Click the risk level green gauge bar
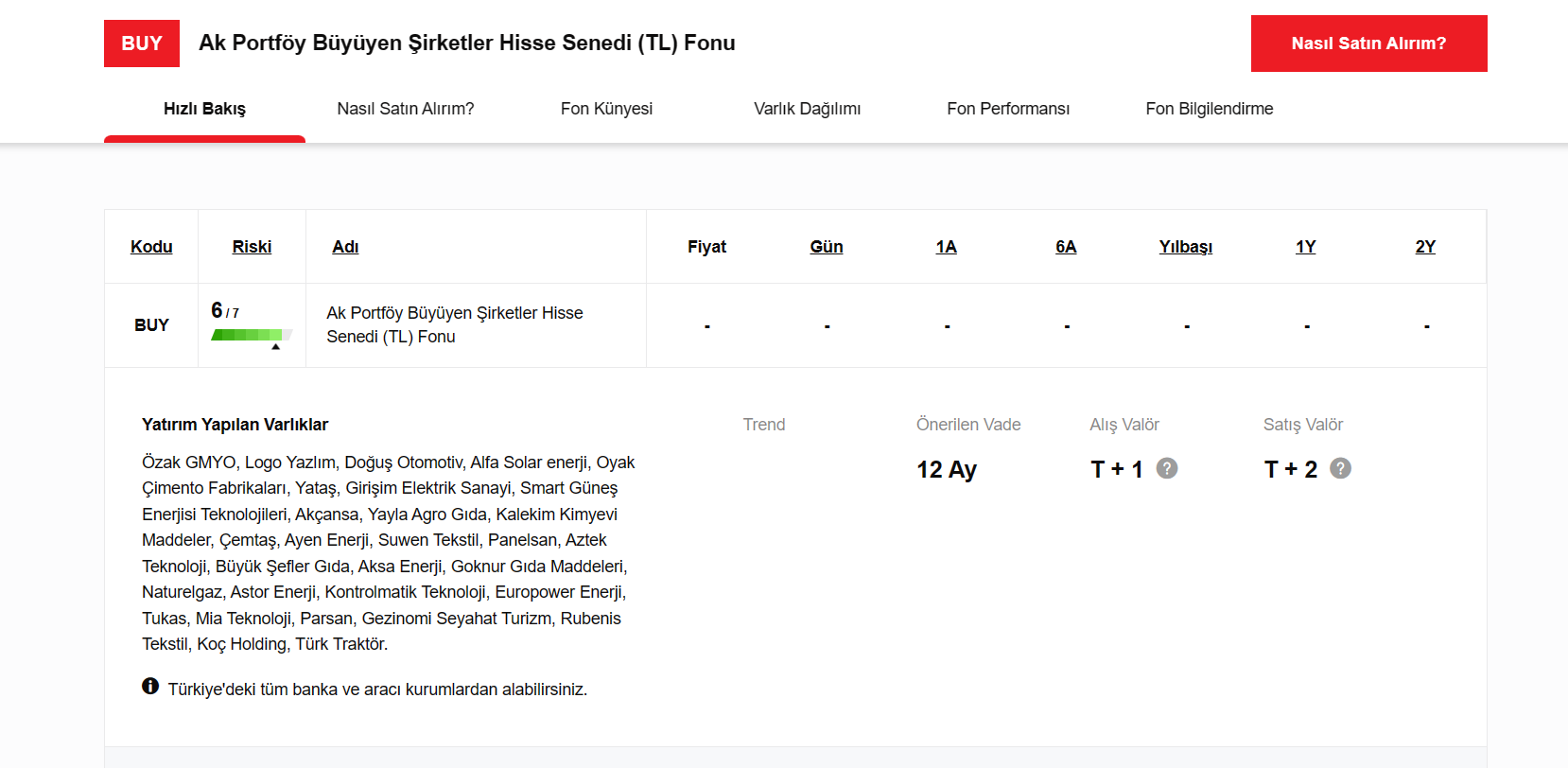This screenshot has width=1568, height=768. (x=252, y=335)
